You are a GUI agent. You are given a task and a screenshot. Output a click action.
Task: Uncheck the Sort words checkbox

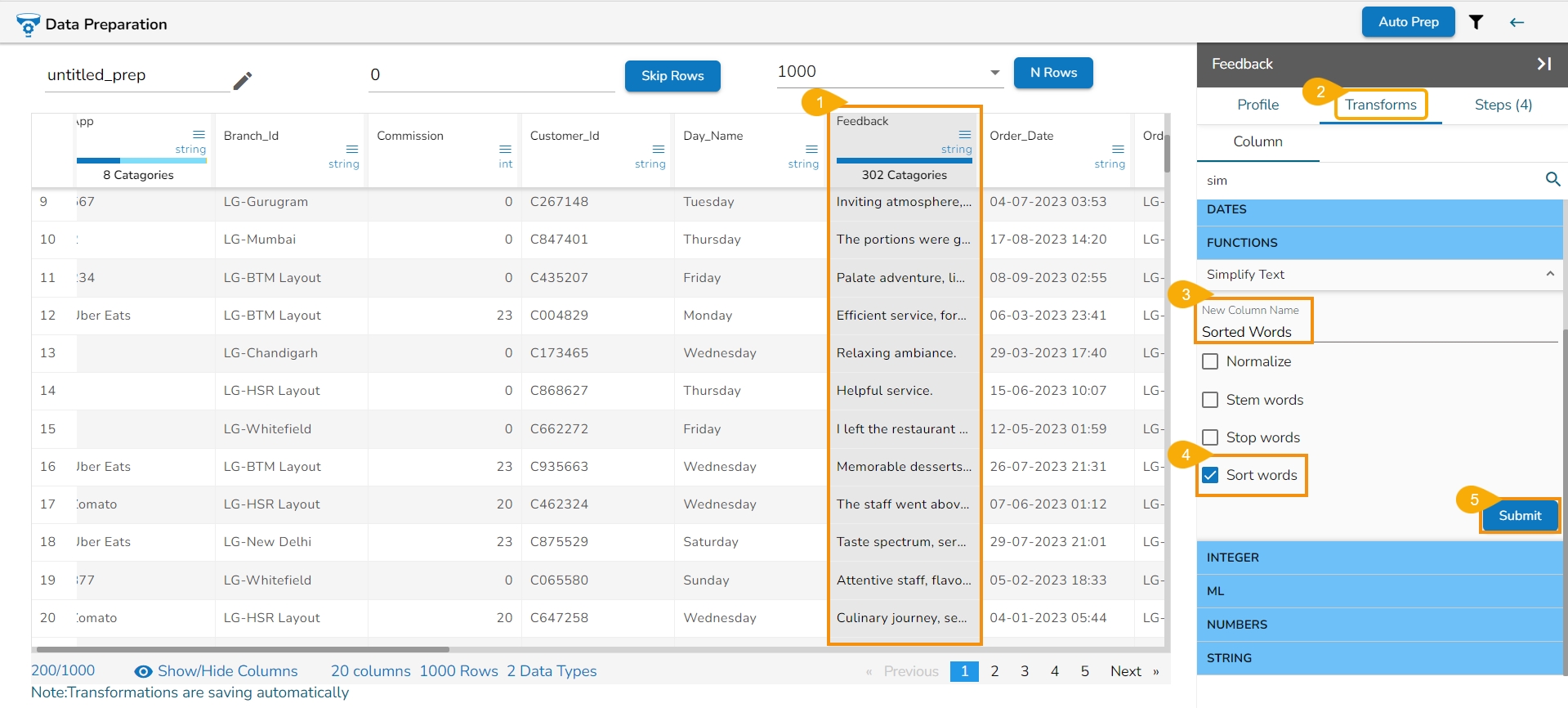[1211, 475]
